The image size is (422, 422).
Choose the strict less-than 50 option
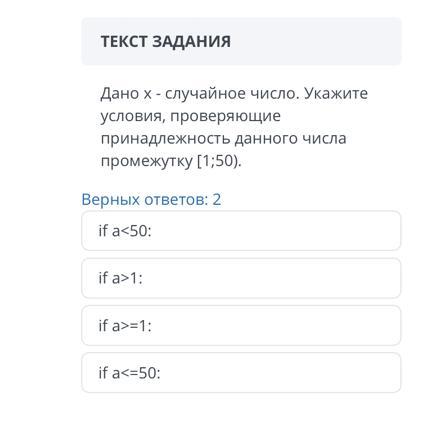[x=241, y=231]
